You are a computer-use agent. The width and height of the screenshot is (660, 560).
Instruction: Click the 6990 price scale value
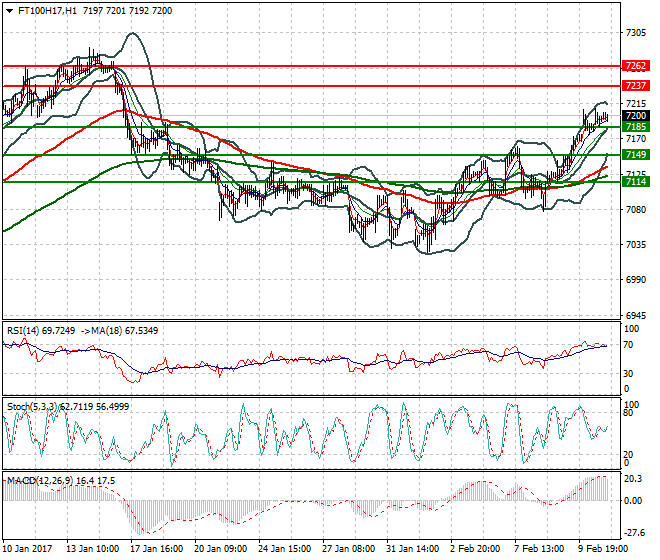click(x=636, y=280)
